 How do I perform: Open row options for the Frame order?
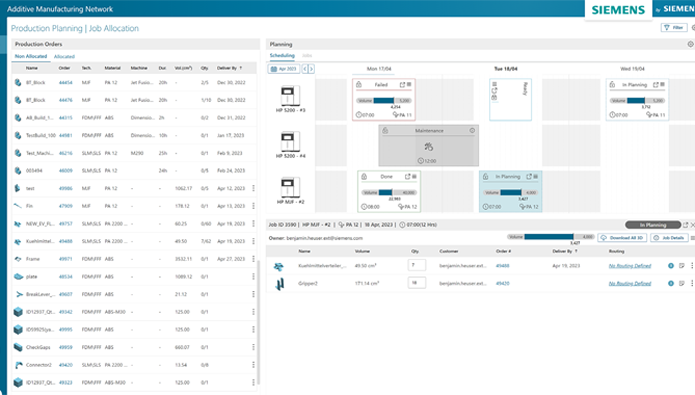coord(254,259)
